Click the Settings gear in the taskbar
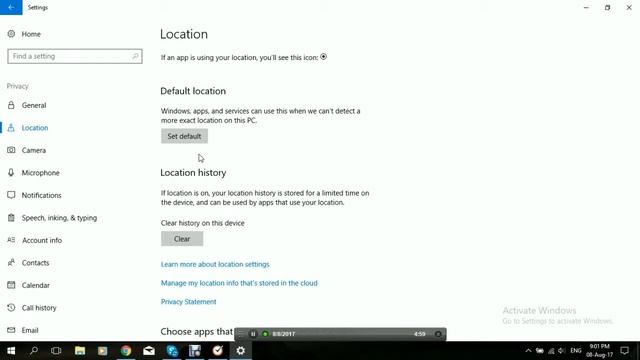 [x=240, y=351]
